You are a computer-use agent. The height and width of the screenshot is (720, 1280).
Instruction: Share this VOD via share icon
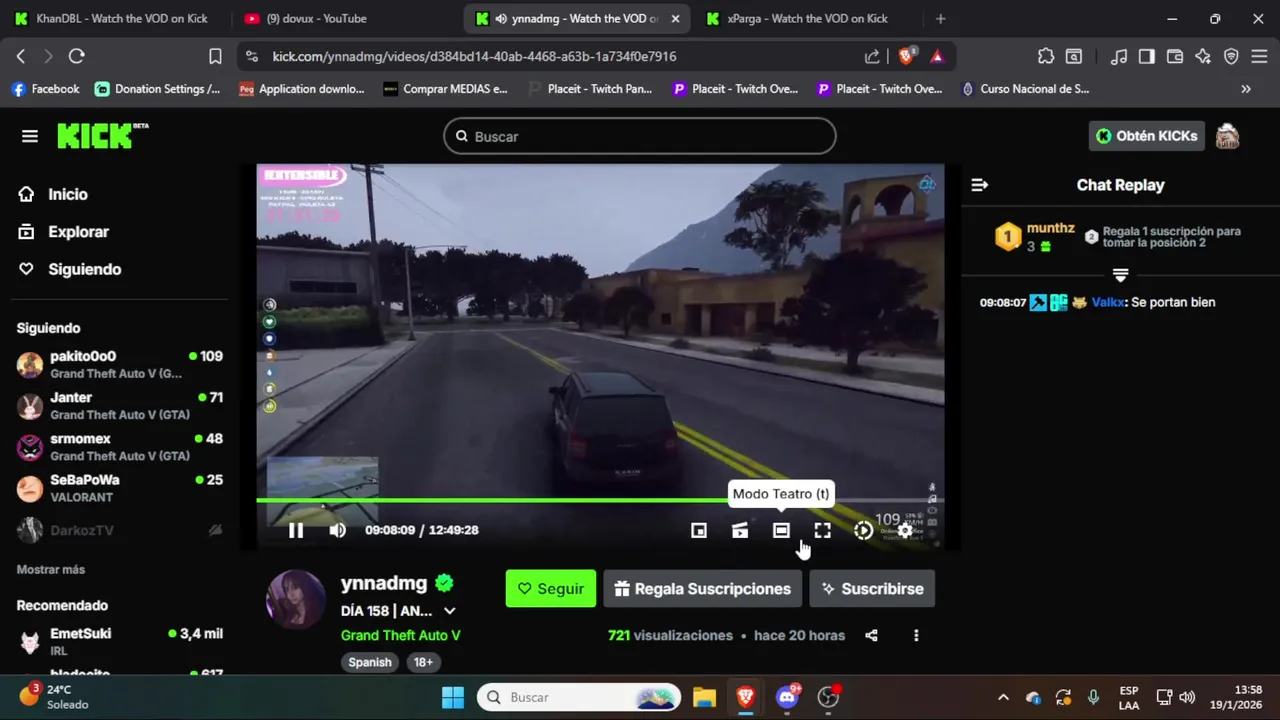[871, 635]
